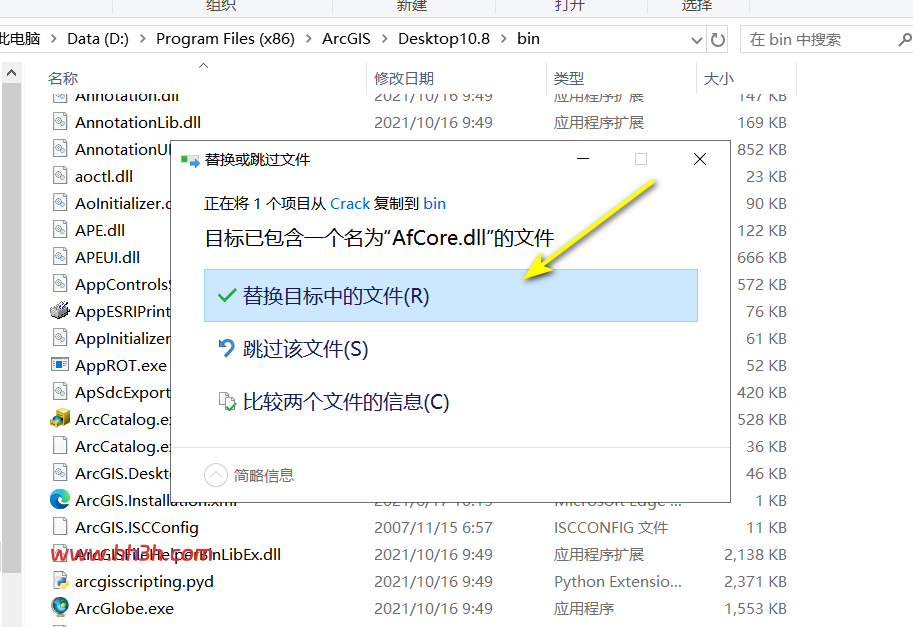This screenshot has height=627, width=913.
Task: Select AppInitializer file icon
Action: [x=60, y=338]
